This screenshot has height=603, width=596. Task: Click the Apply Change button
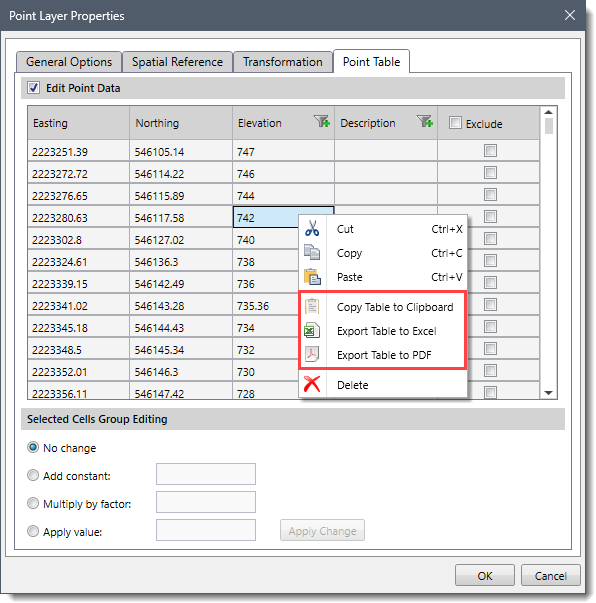click(x=322, y=530)
